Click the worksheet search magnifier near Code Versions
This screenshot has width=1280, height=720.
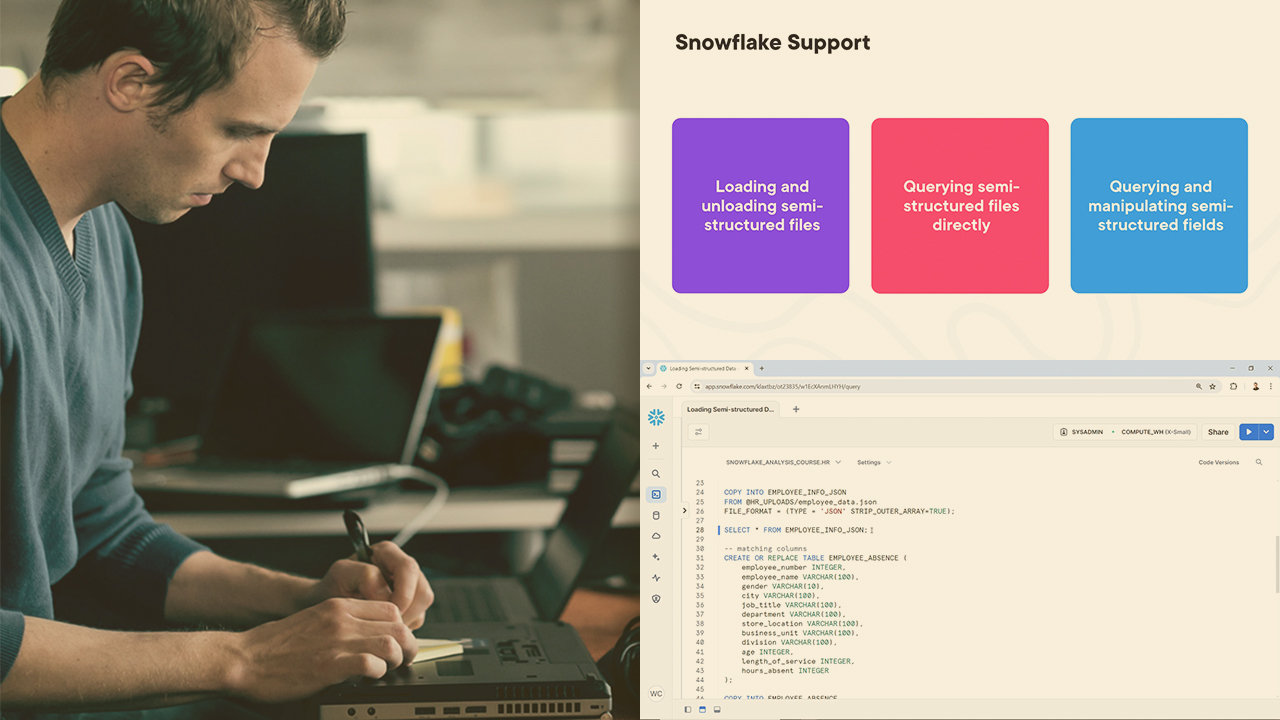click(1257, 463)
